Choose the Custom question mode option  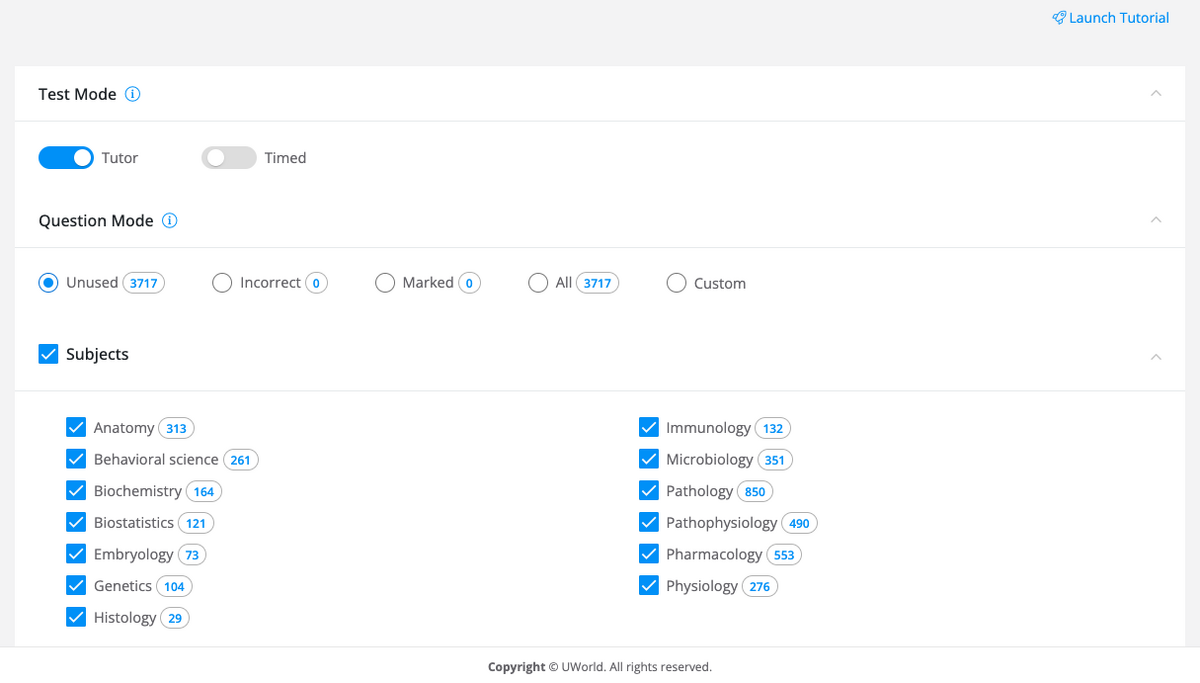676,283
